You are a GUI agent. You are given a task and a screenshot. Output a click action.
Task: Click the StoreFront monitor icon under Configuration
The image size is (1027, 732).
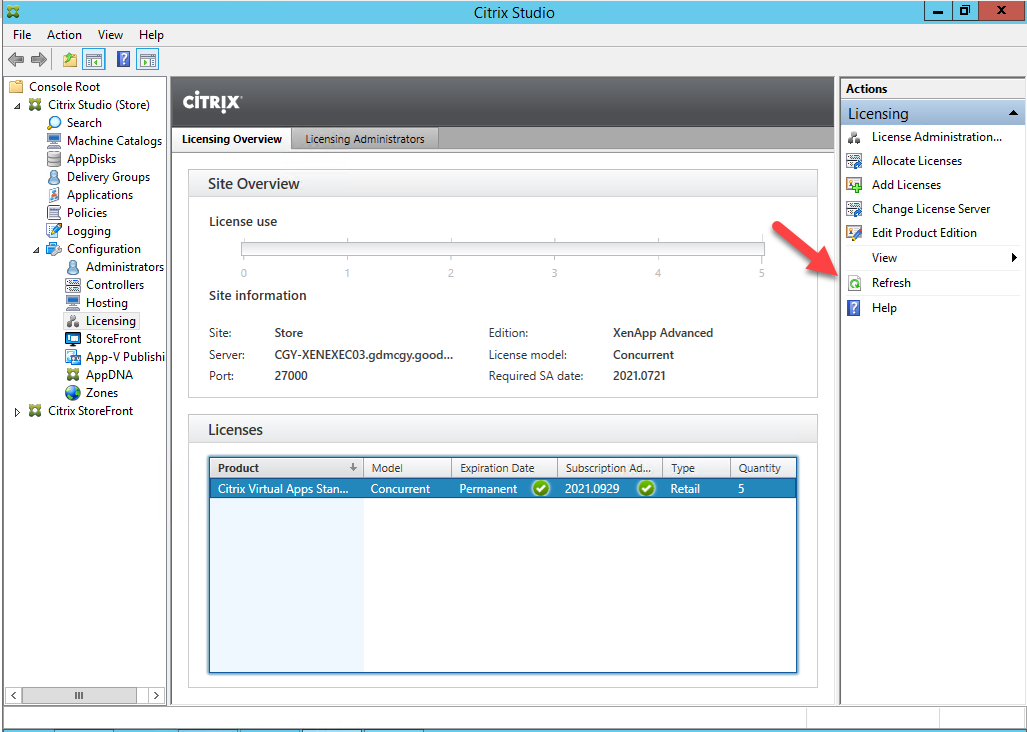73,339
